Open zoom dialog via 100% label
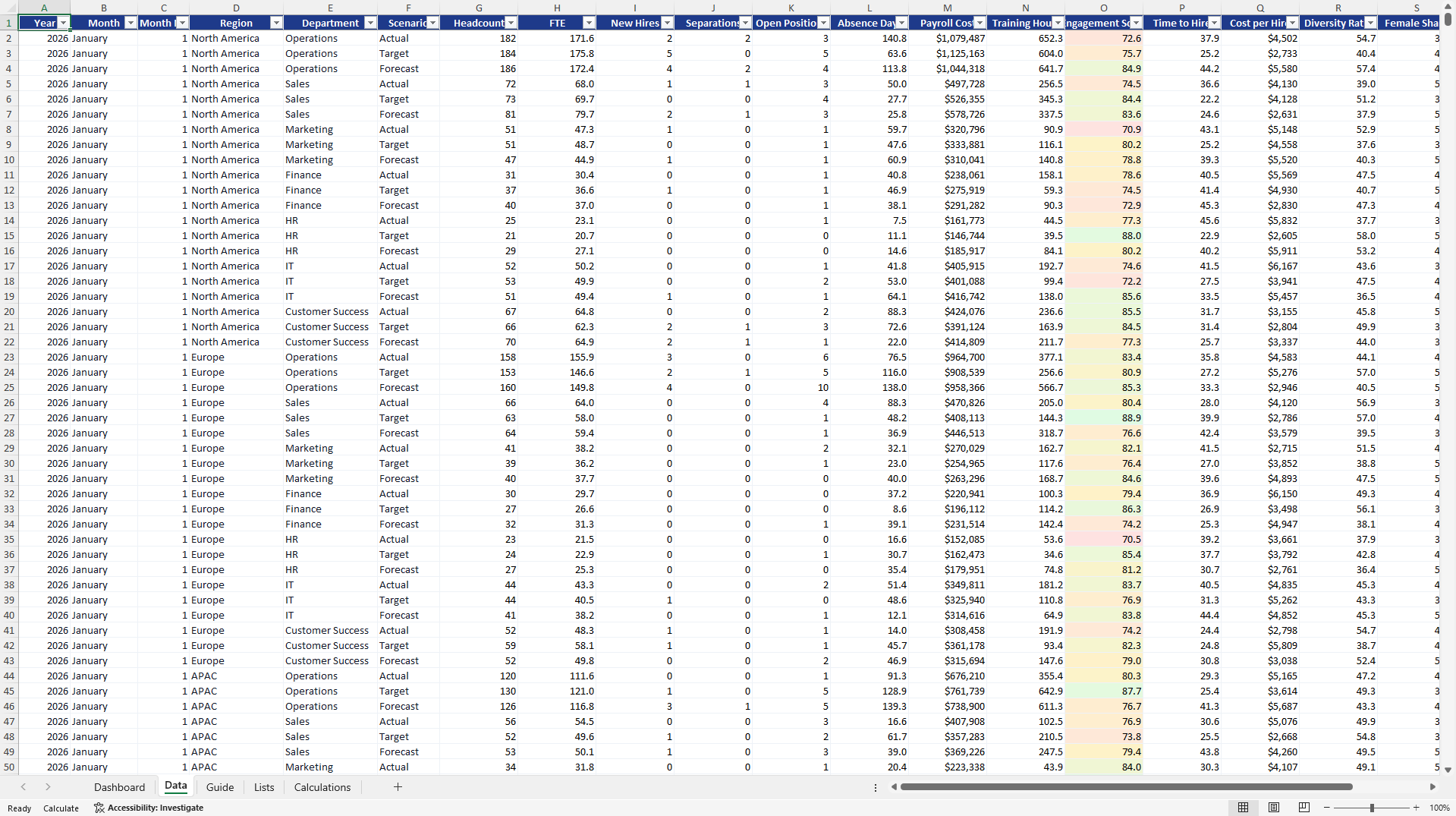 [1439, 808]
